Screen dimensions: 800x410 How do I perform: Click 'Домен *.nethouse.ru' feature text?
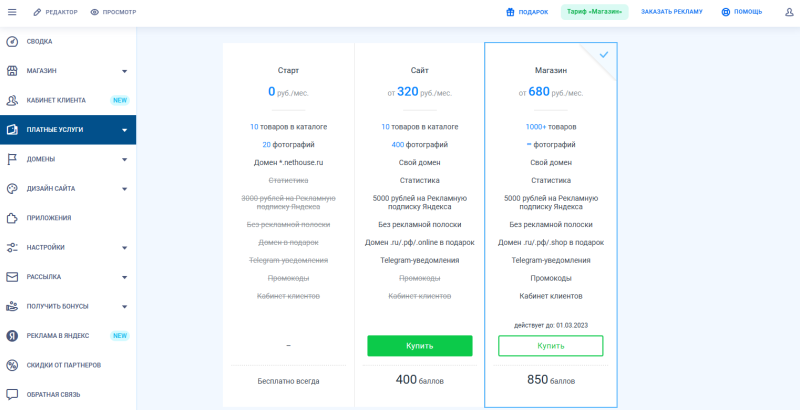point(288,163)
